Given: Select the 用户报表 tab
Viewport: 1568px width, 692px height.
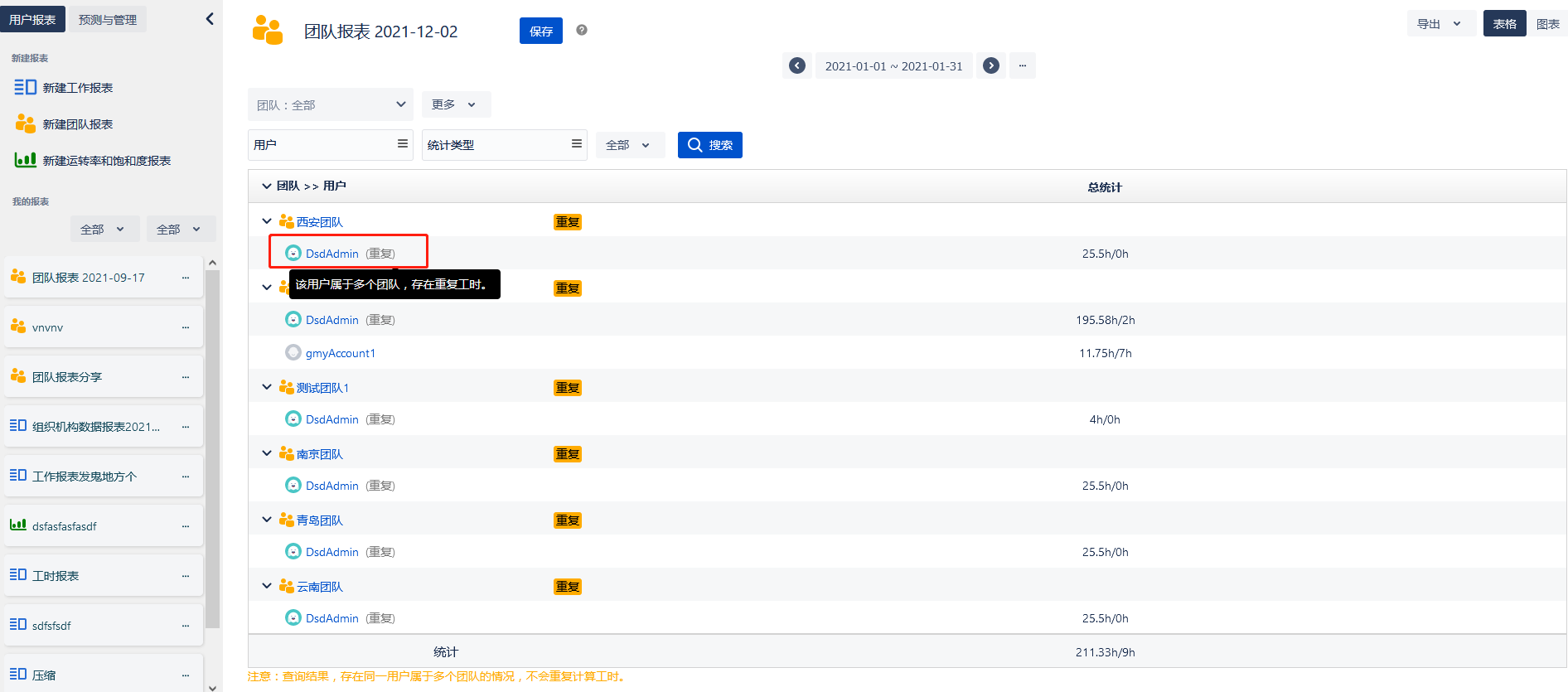Looking at the screenshot, I should 32,20.
